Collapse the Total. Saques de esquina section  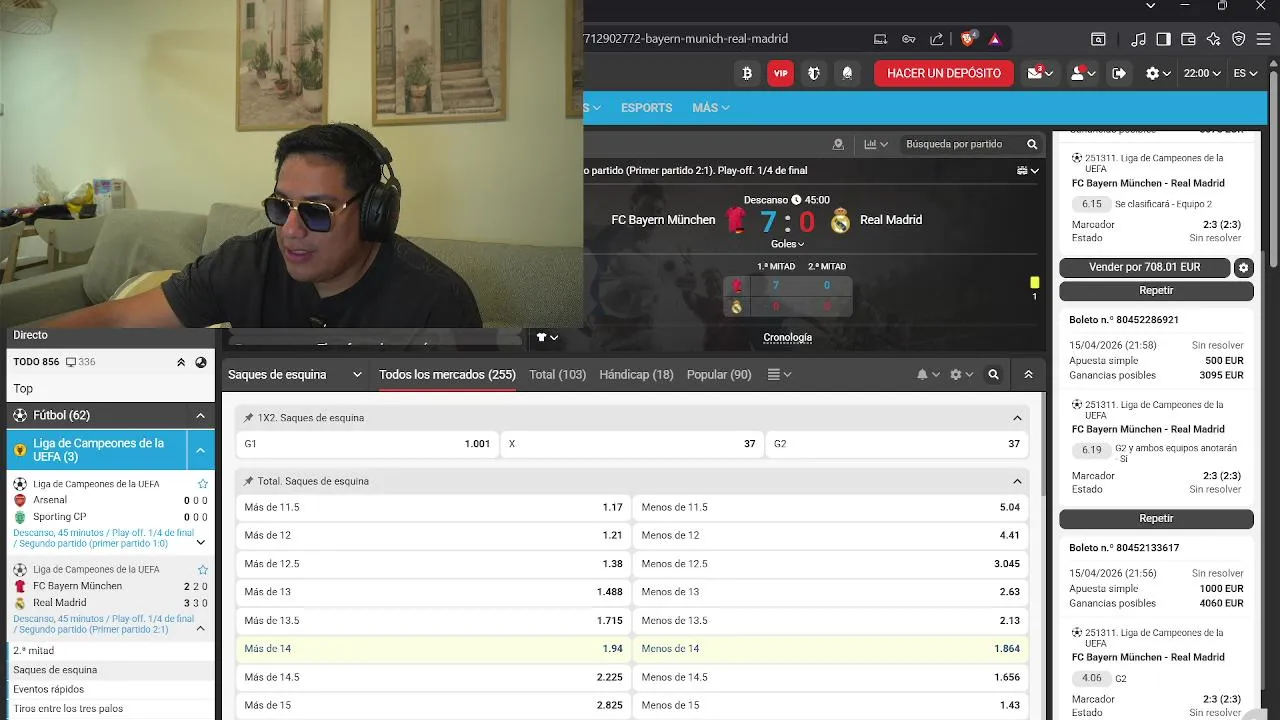click(x=1017, y=481)
